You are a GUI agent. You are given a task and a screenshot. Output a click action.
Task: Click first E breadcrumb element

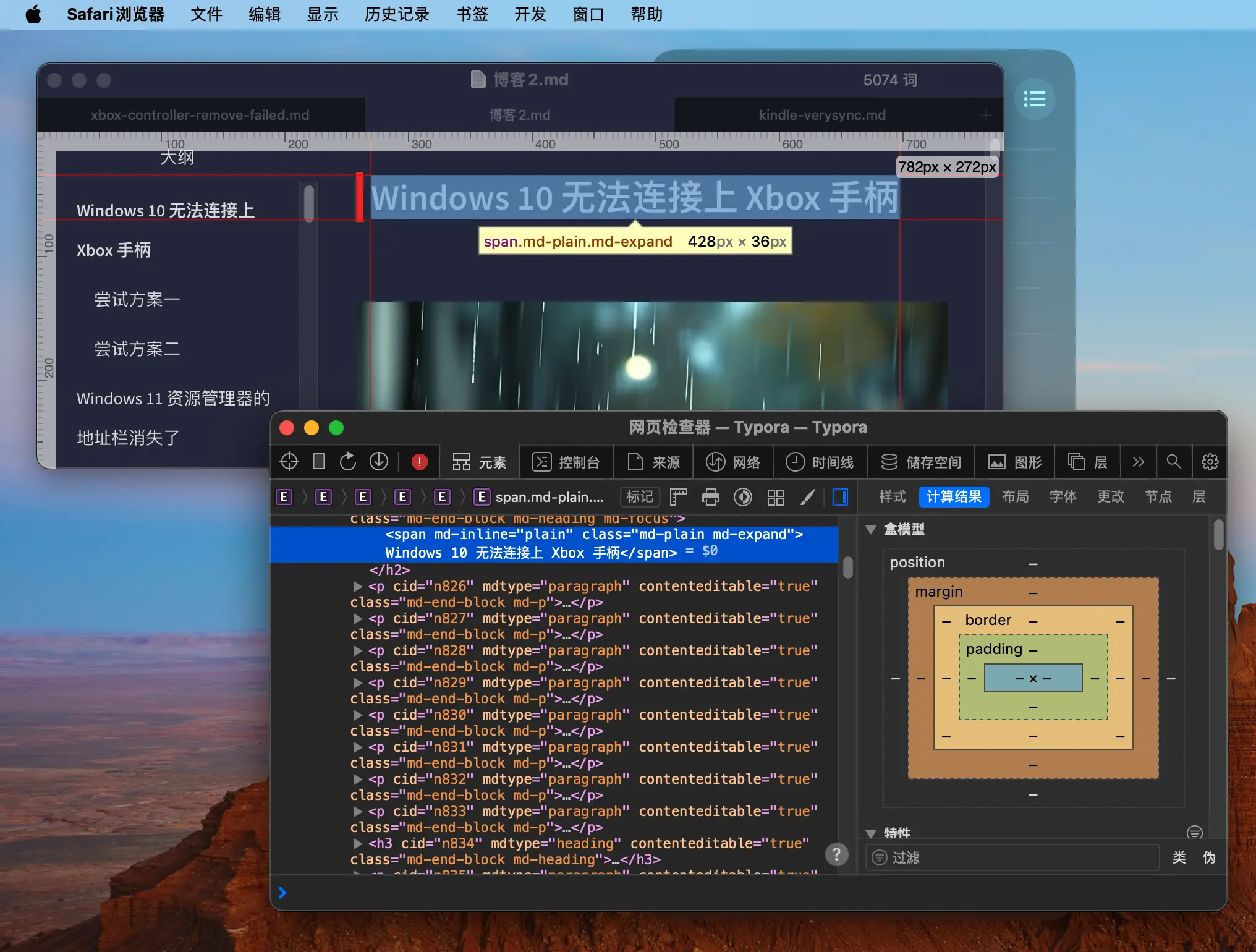click(x=284, y=497)
